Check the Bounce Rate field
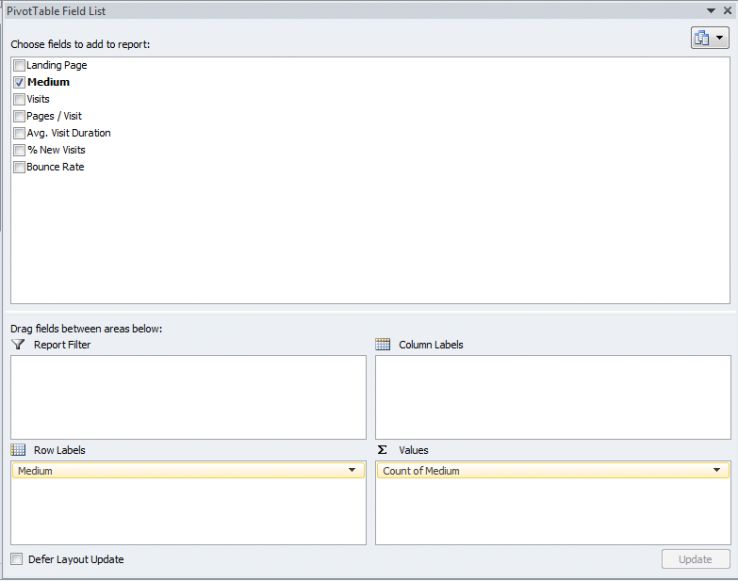The width and height of the screenshot is (738, 581). (x=20, y=167)
